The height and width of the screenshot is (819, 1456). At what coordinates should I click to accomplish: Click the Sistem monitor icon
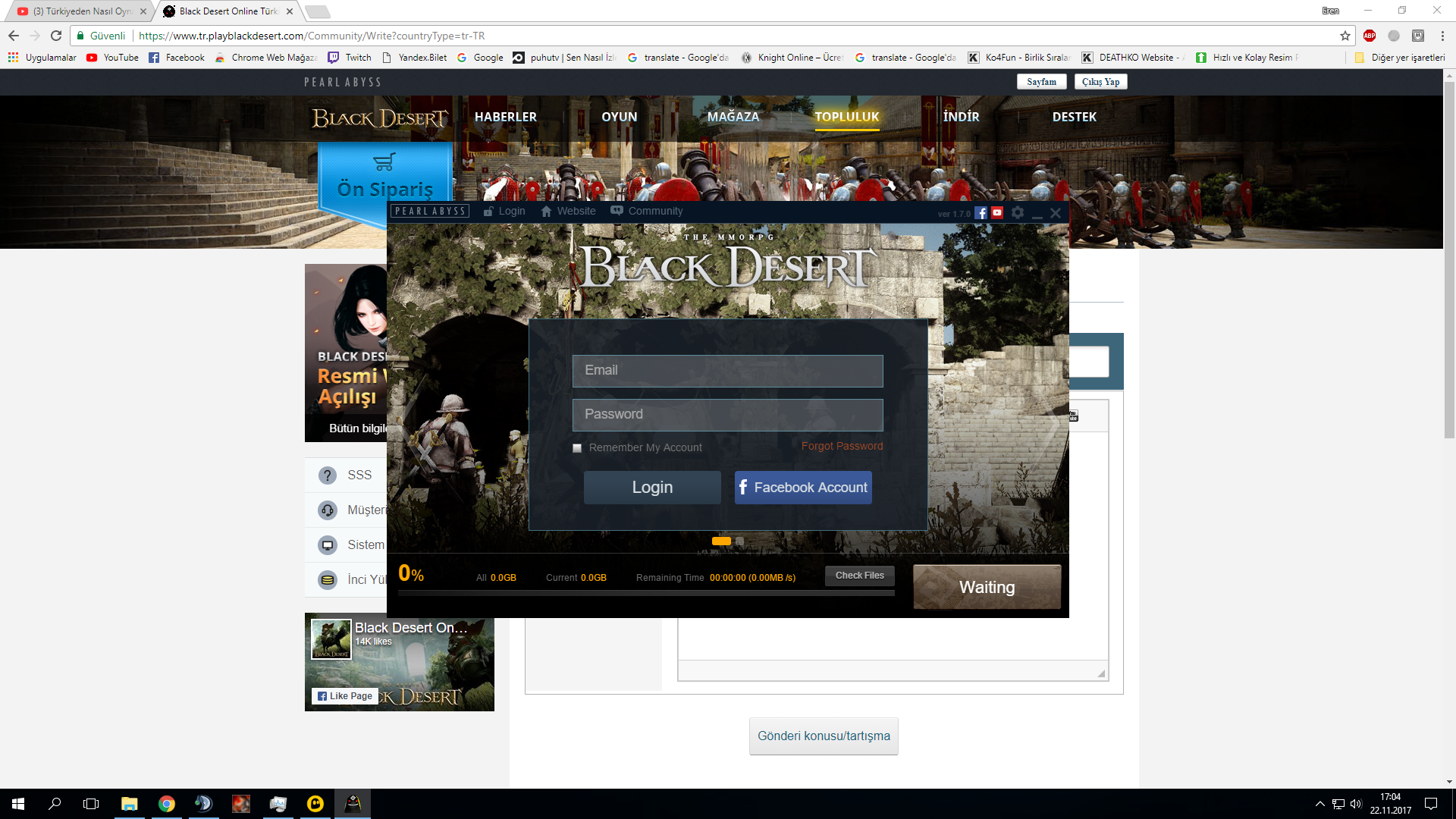click(328, 545)
